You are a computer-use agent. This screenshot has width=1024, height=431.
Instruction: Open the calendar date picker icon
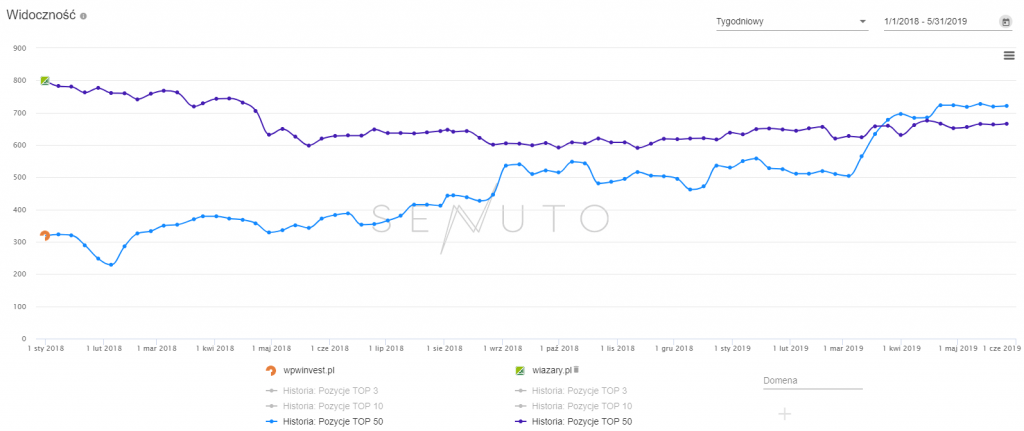[x=1005, y=21]
